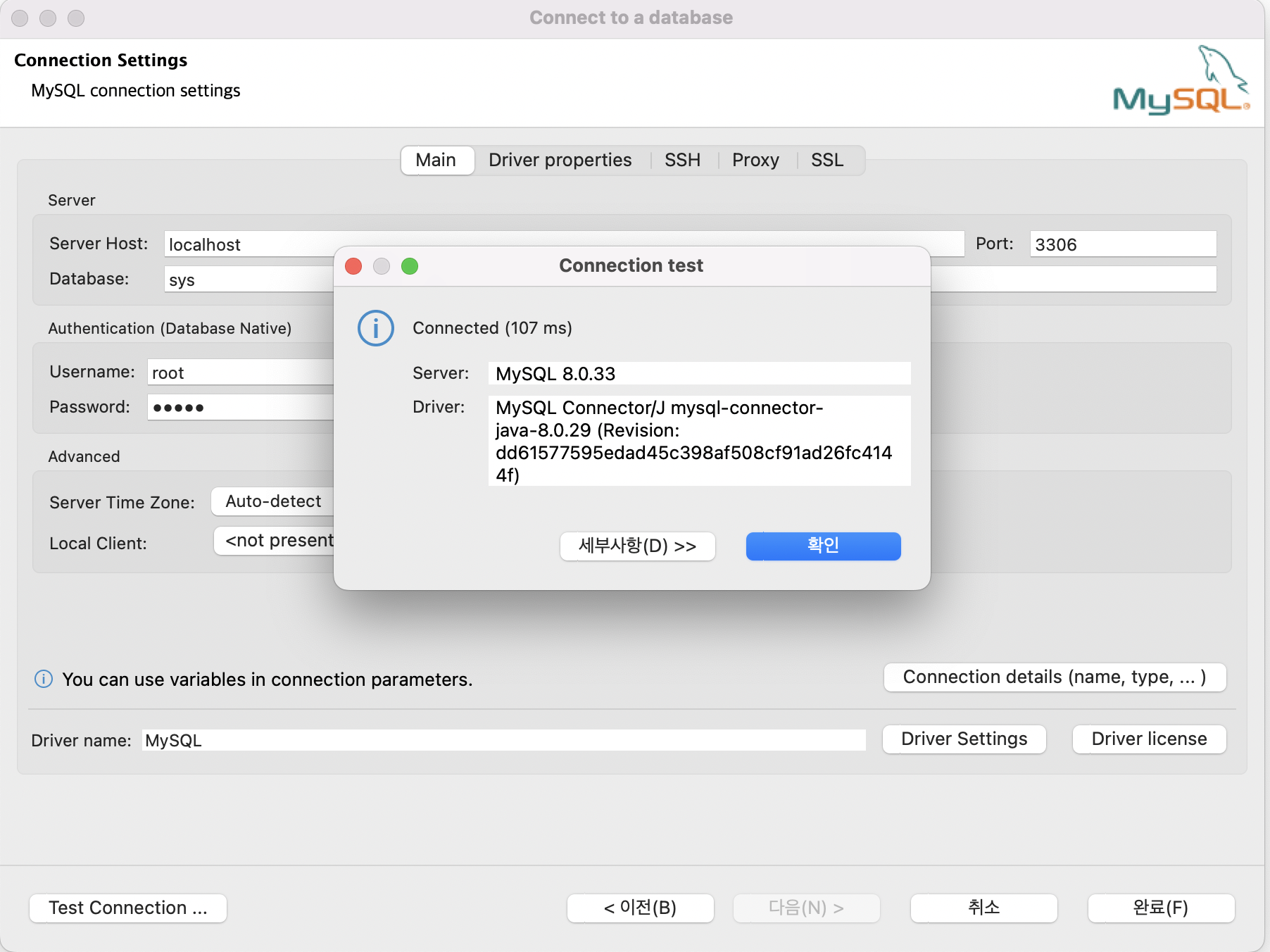Go back with < 이전(B) button
1270x952 pixels.
[641, 908]
